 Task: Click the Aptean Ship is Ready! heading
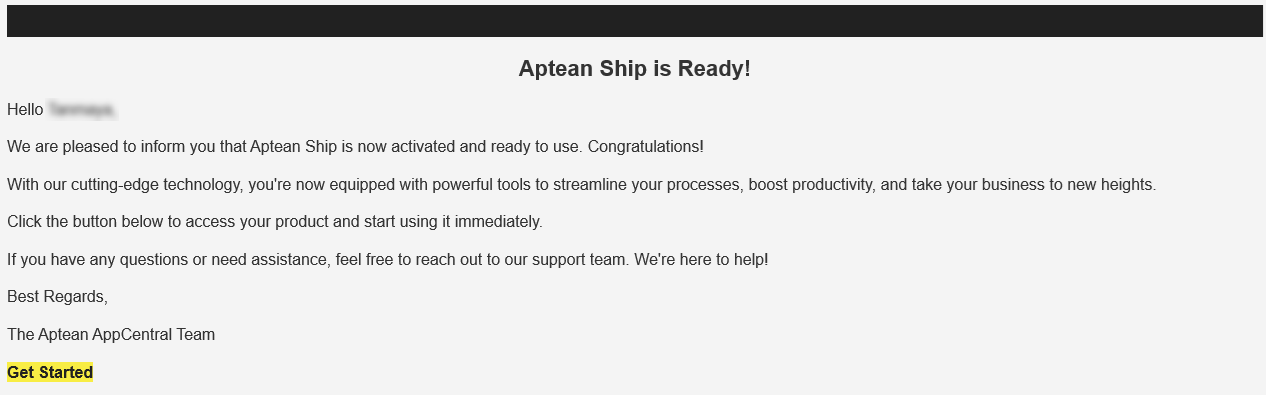point(634,69)
